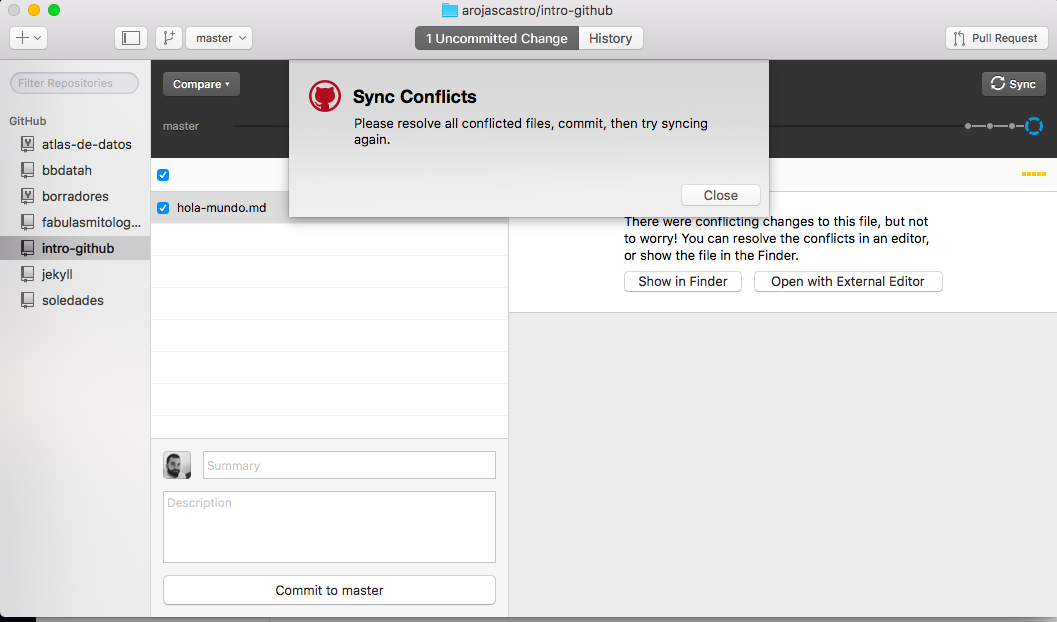Click the Filter Repositories search field
1057x622 pixels.
tap(75, 83)
